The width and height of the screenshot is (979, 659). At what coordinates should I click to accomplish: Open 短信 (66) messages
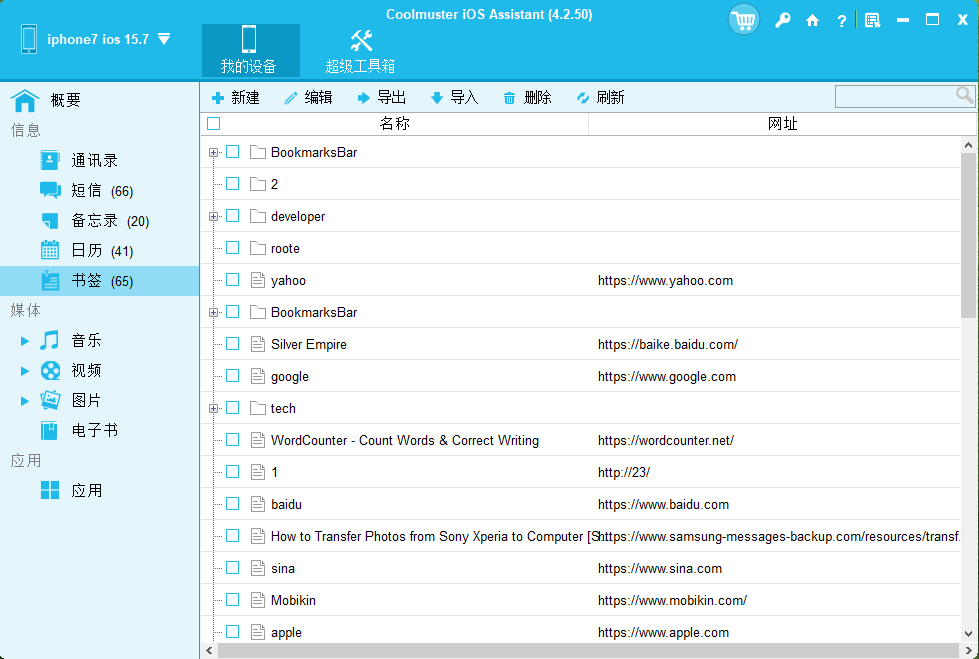[x=86, y=191]
